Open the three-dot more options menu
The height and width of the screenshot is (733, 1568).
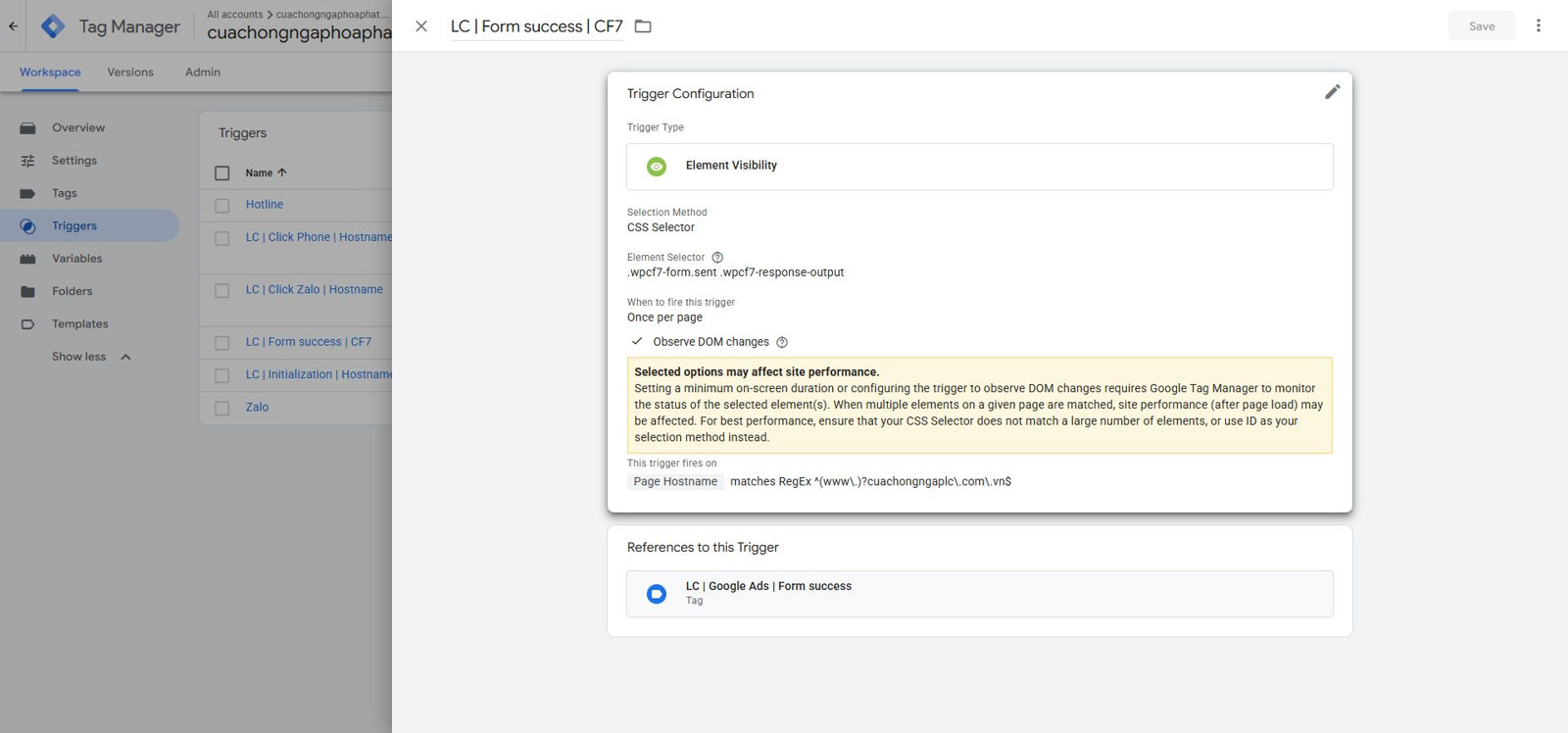(x=1539, y=25)
